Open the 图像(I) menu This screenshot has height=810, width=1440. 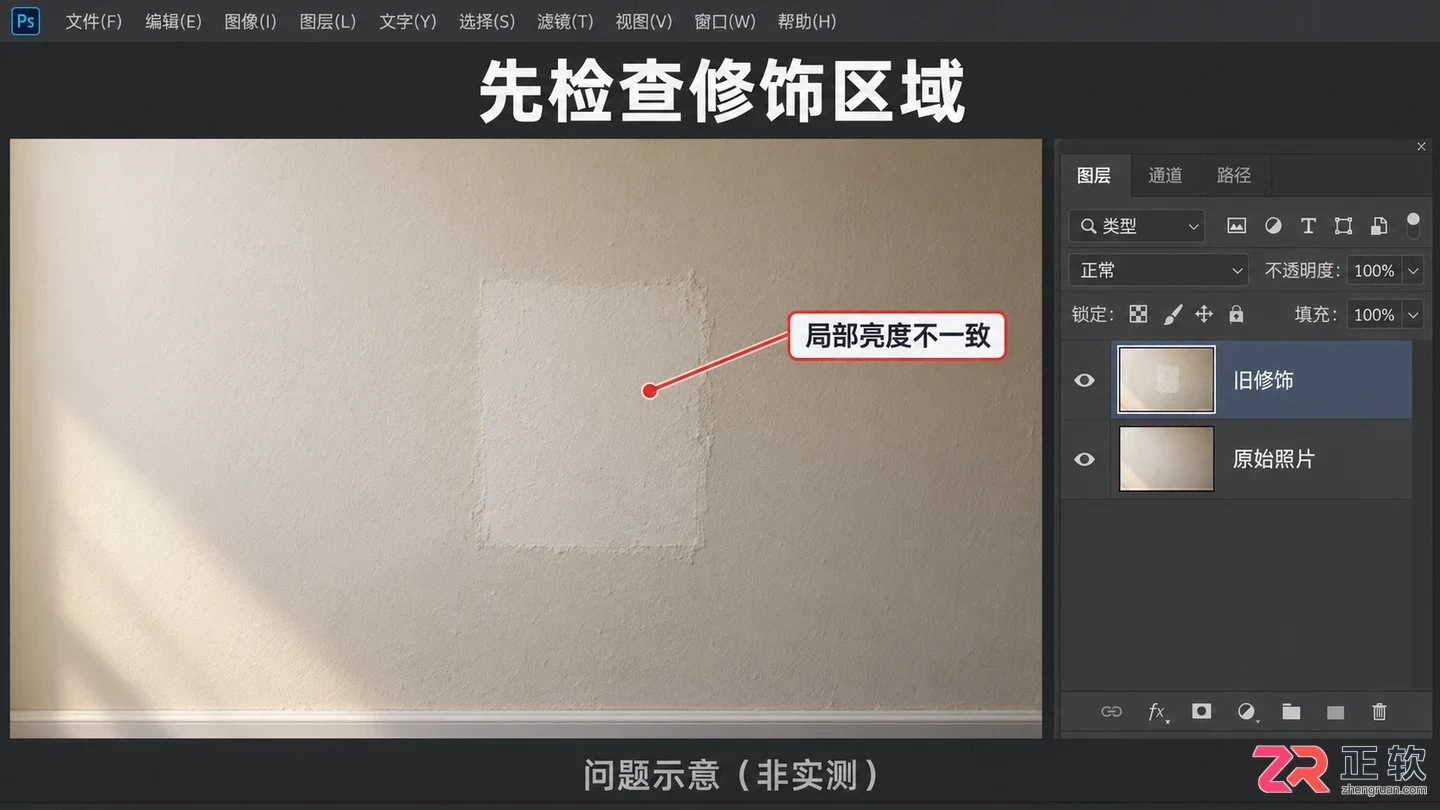tap(250, 21)
